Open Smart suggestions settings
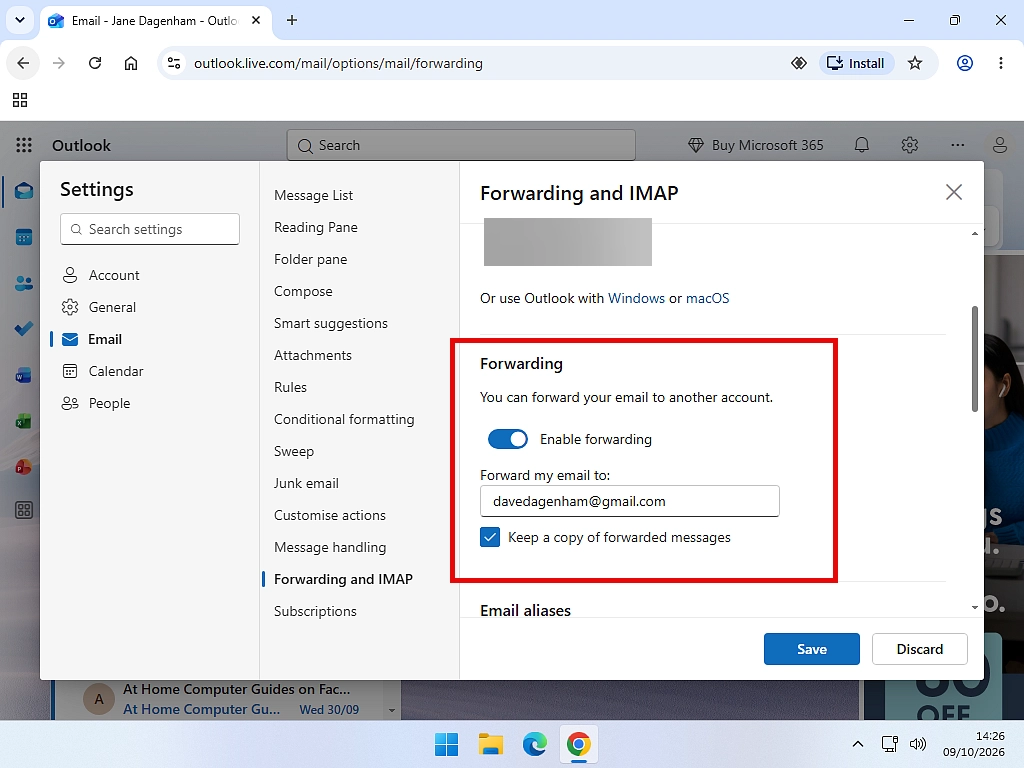 click(x=330, y=323)
